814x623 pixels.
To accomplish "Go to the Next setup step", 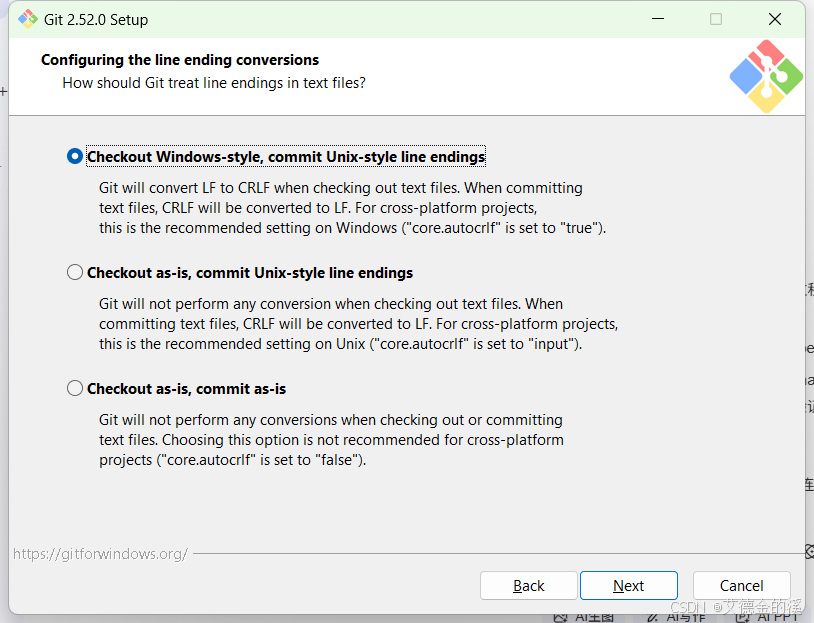I will [629, 586].
